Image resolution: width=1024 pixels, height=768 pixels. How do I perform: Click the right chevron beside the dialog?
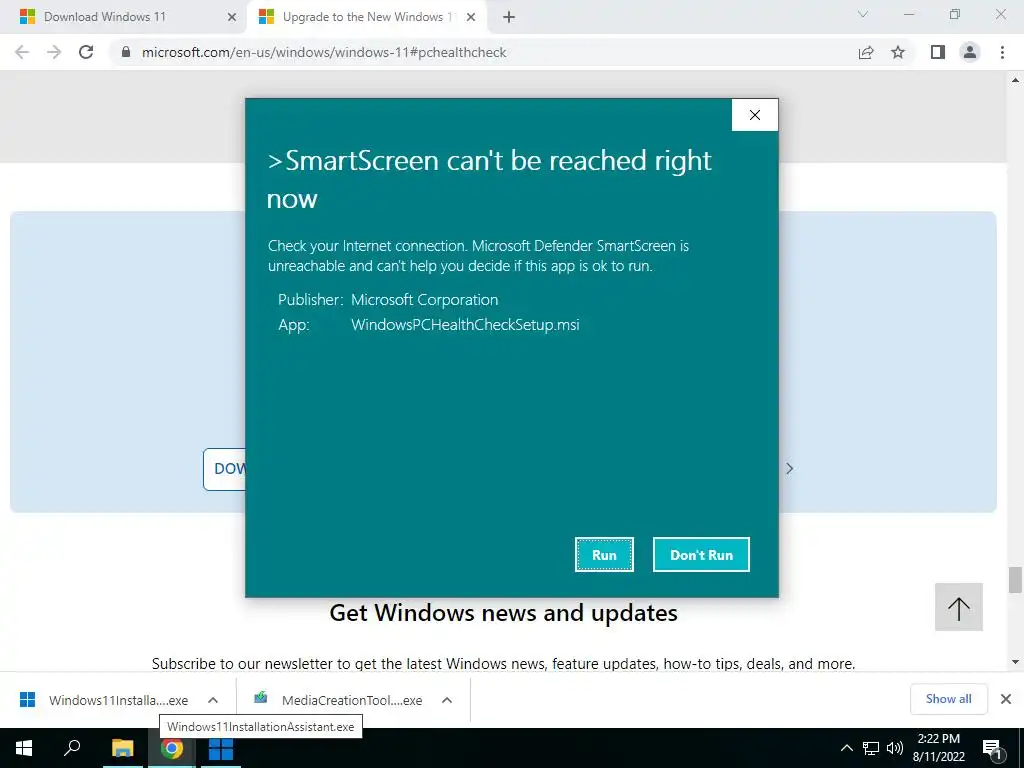tap(790, 468)
